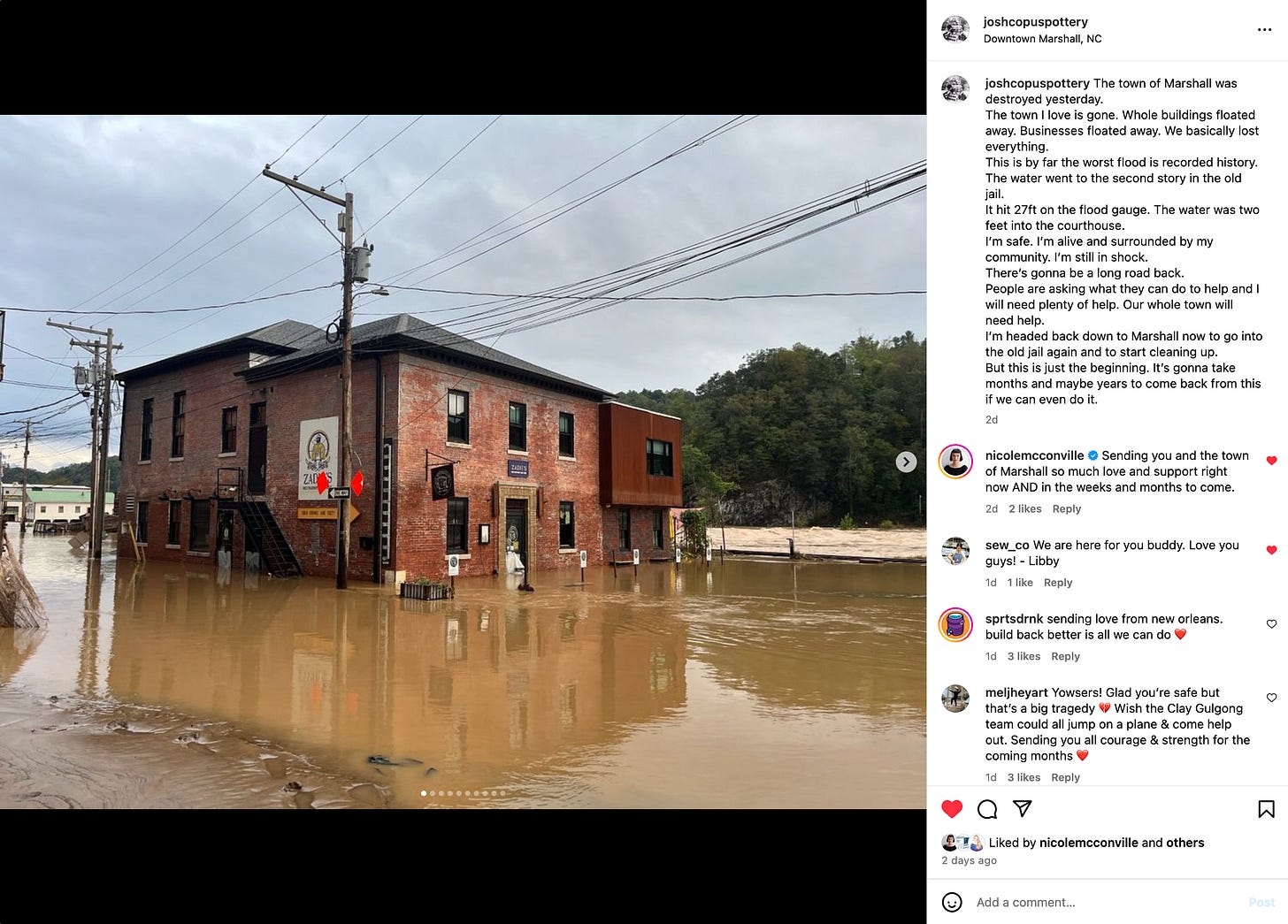Reply to the sprtsdrnk comment
This screenshot has height=924, width=1288.
[x=1065, y=656]
